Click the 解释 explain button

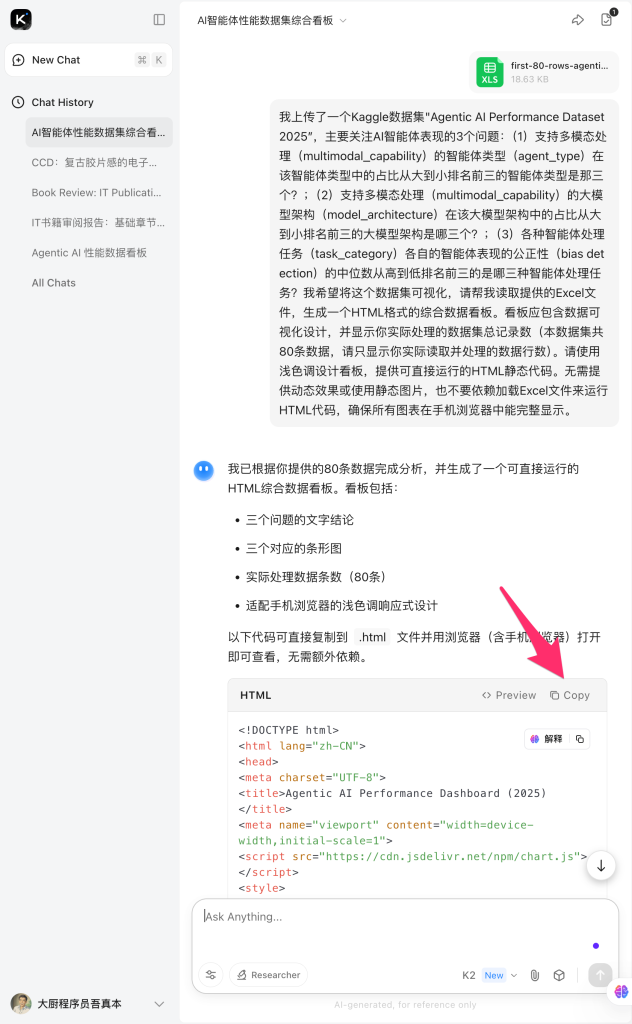click(547, 739)
